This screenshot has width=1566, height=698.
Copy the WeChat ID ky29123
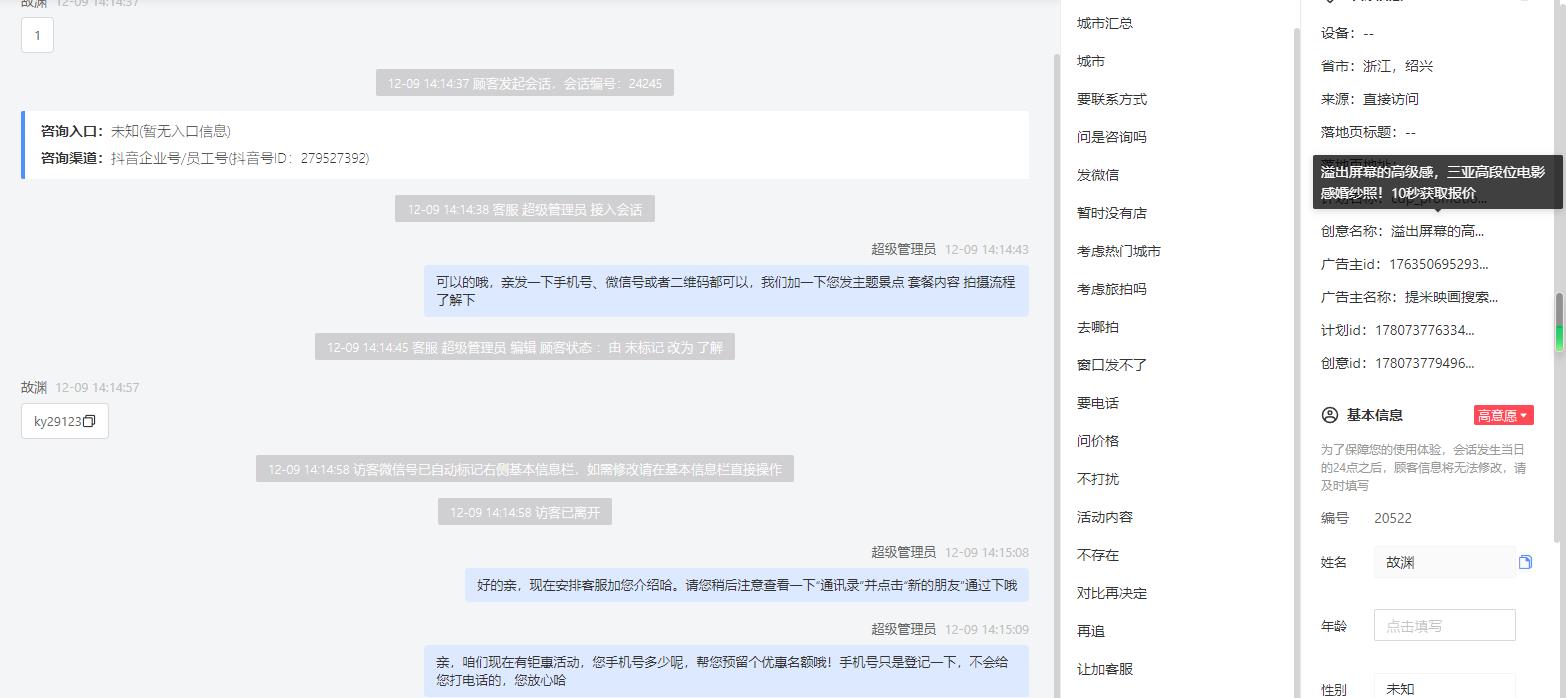[89, 421]
